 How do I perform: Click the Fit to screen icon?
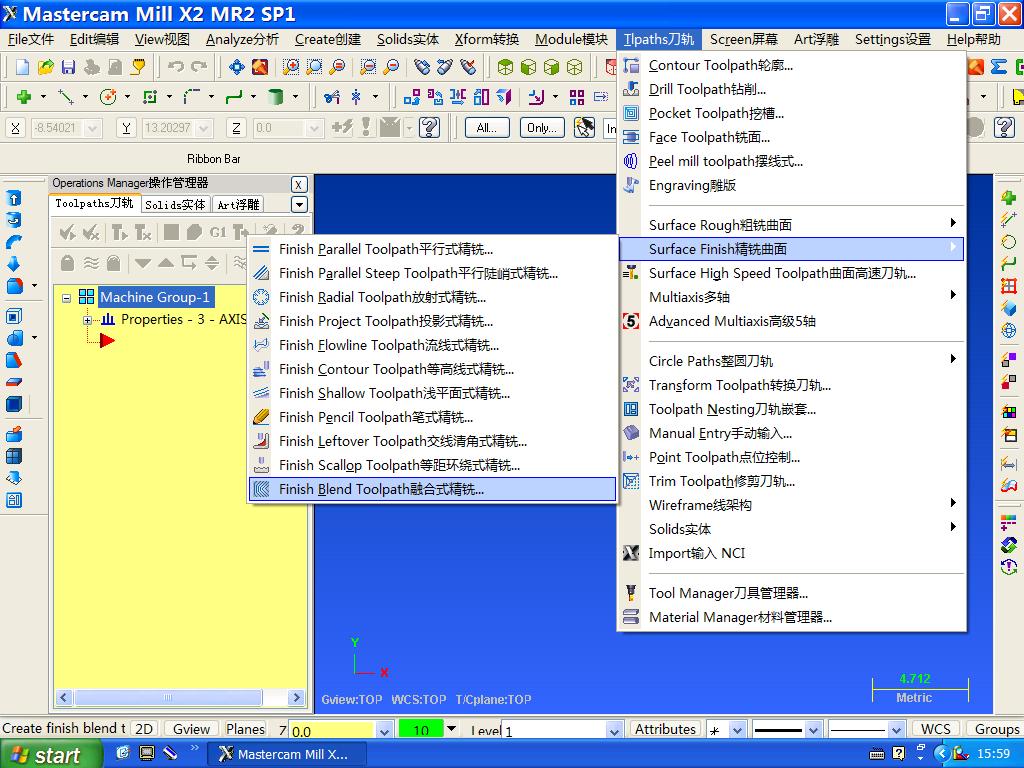point(236,67)
